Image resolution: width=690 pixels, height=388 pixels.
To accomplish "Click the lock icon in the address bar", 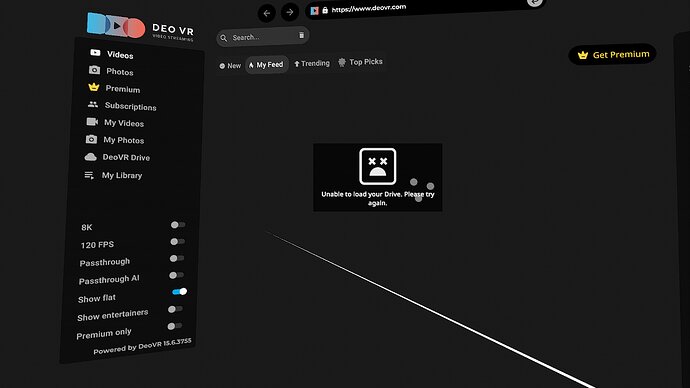I will point(325,10).
